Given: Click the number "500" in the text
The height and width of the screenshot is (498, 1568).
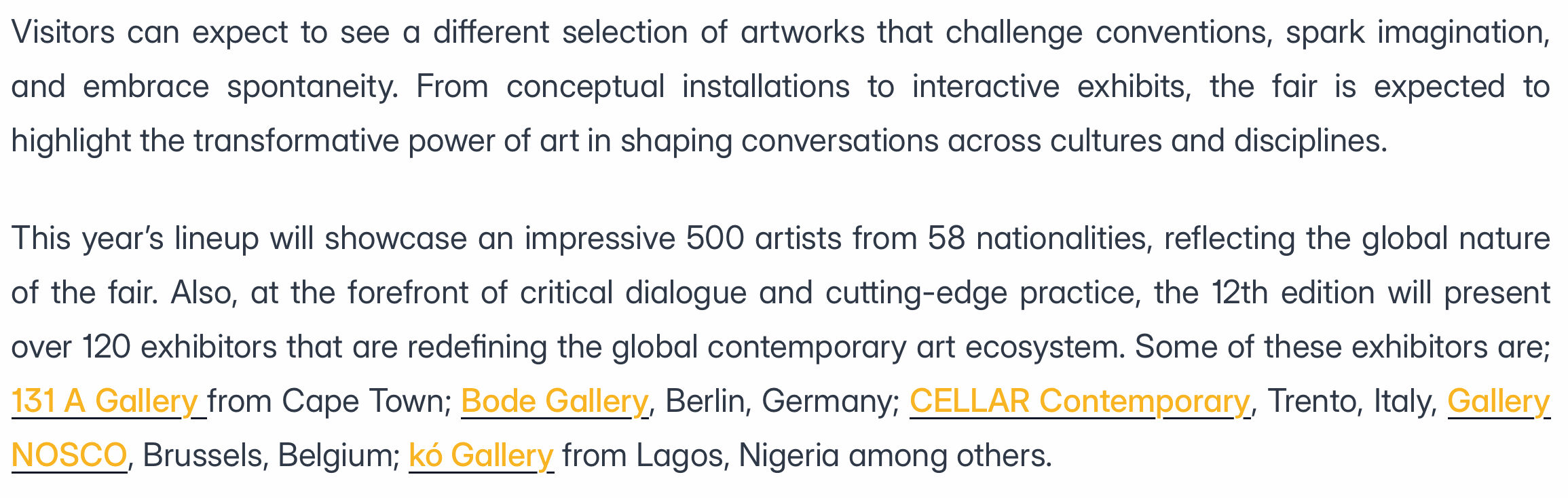Looking at the screenshot, I should click(715, 239).
